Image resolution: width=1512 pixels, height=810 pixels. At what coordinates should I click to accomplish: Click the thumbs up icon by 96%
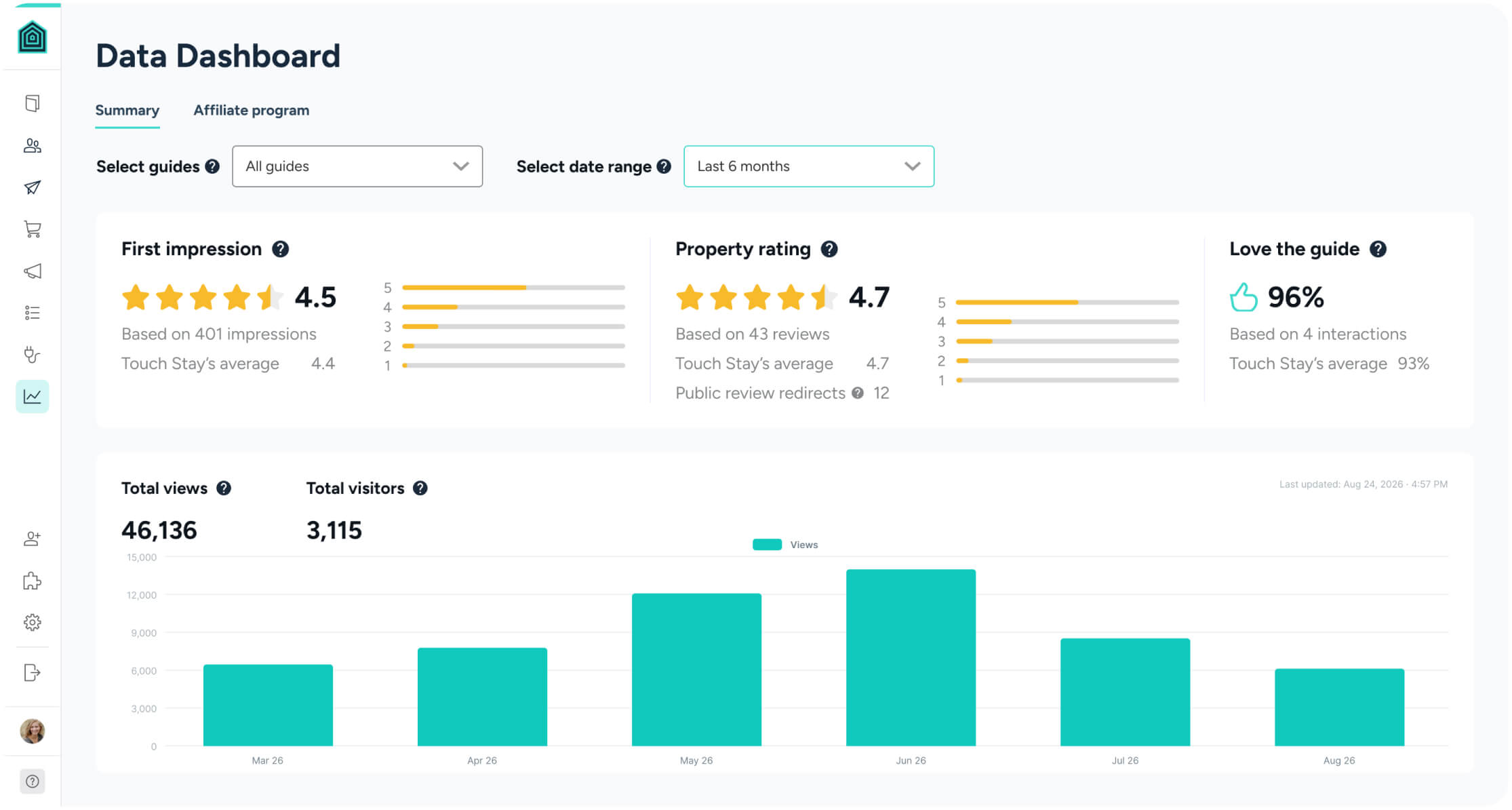click(x=1244, y=297)
